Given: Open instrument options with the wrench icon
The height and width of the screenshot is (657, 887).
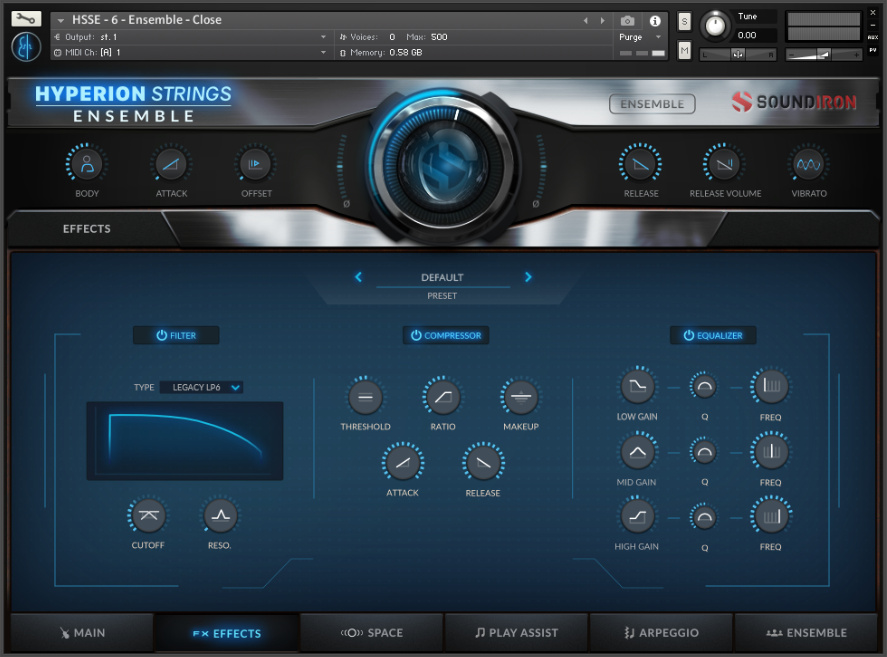Looking at the screenshot, I should click(26, 19).
